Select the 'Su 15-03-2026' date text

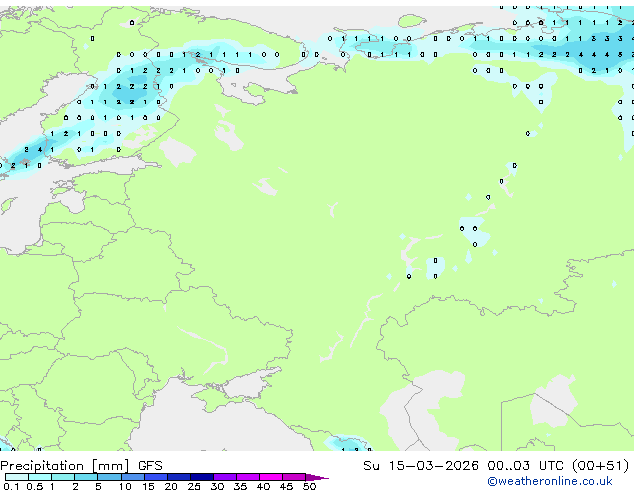point(420,466)
